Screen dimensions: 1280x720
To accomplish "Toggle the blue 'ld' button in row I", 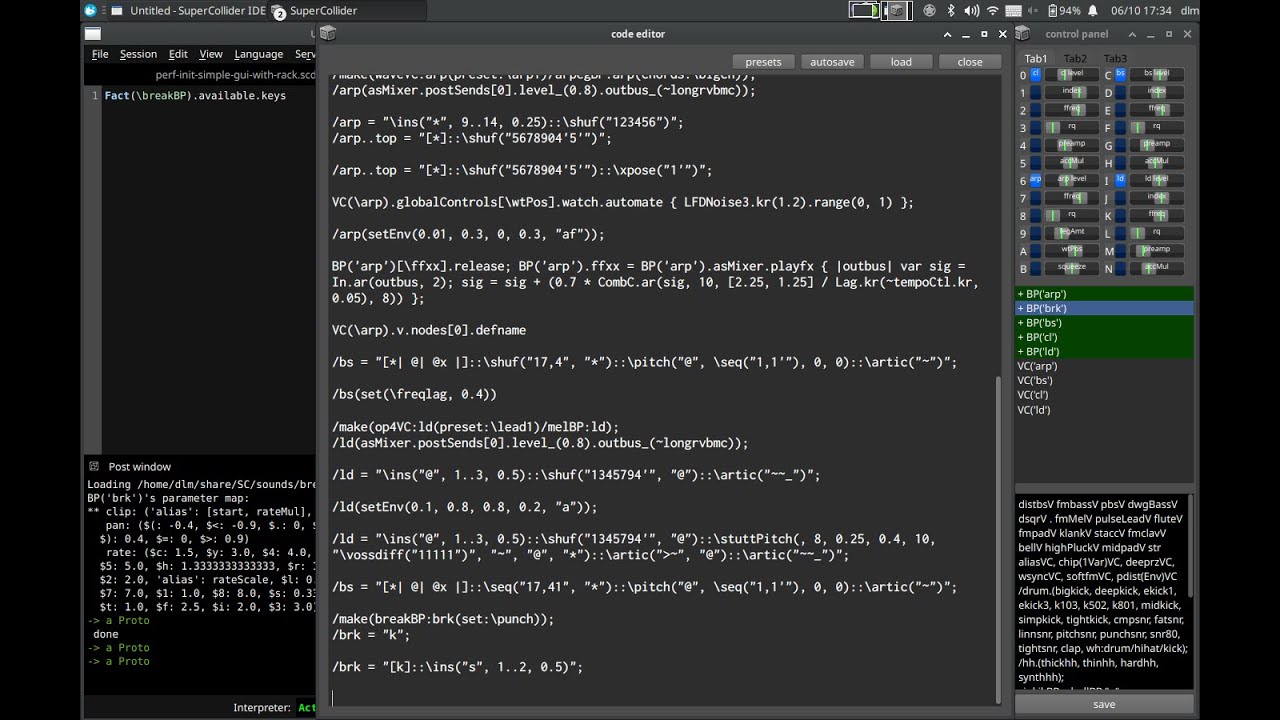I will click(x=1121, y=180).
